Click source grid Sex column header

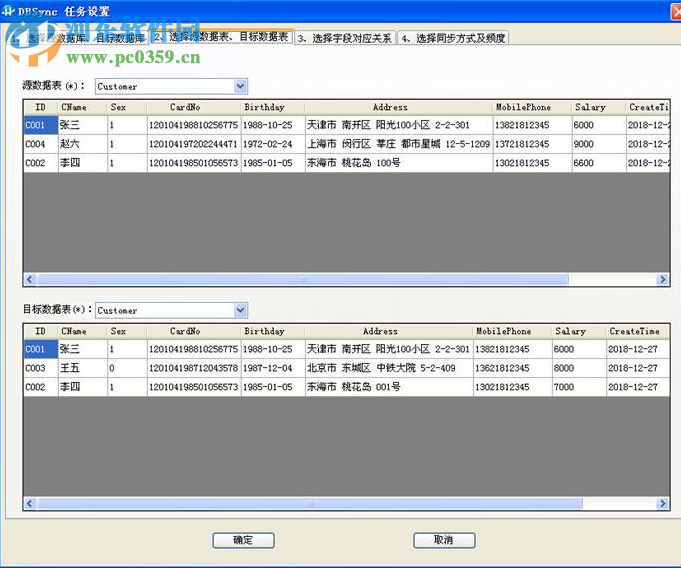point(127,107)
